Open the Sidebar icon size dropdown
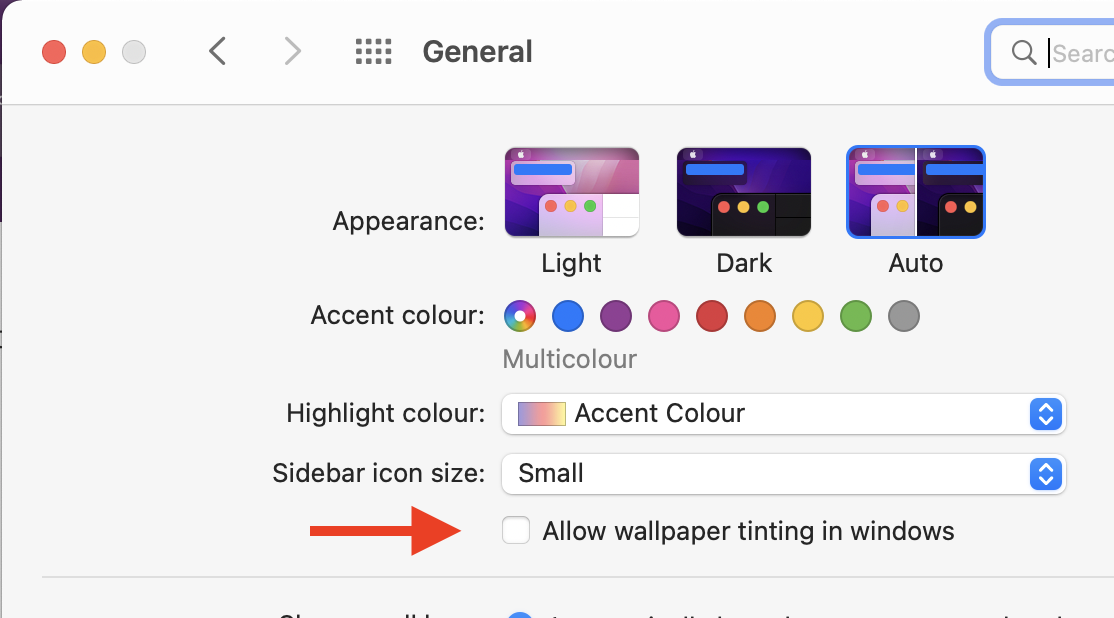1114x618 pixels. pos(783,473)
